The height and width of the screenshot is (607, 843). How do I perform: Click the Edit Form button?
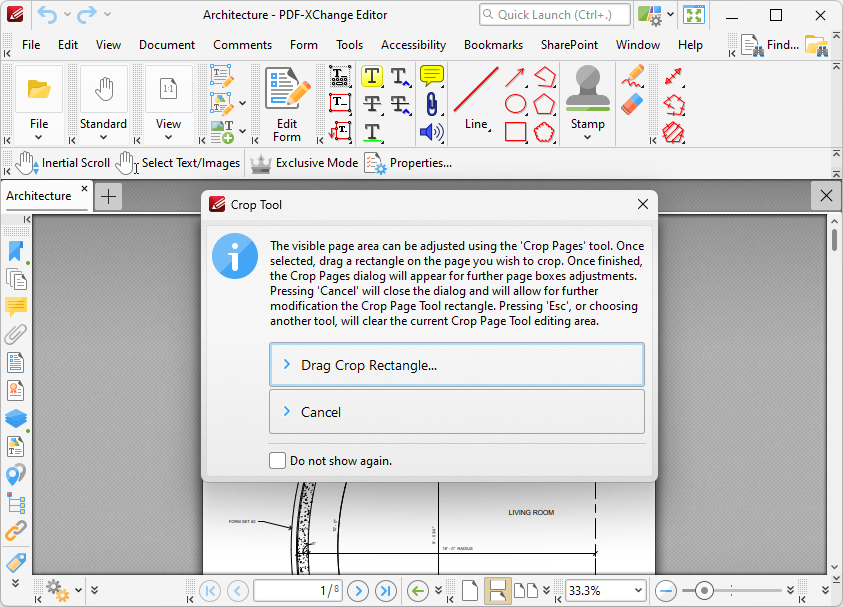tap(287, 104)
